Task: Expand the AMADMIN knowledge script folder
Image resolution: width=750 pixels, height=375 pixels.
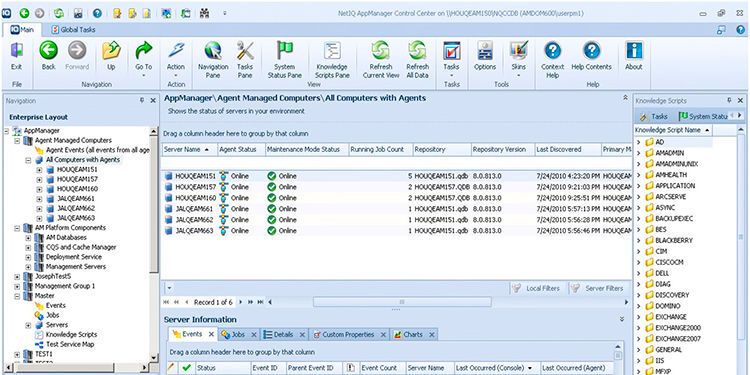Action: pos(638,153)
